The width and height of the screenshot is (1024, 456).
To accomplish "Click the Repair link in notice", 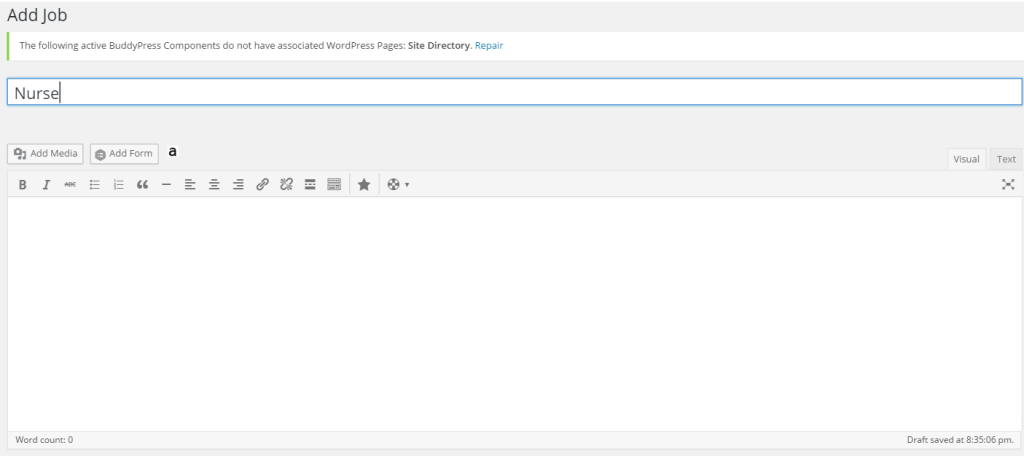I will pyautogui.click(x=489, y=46).
